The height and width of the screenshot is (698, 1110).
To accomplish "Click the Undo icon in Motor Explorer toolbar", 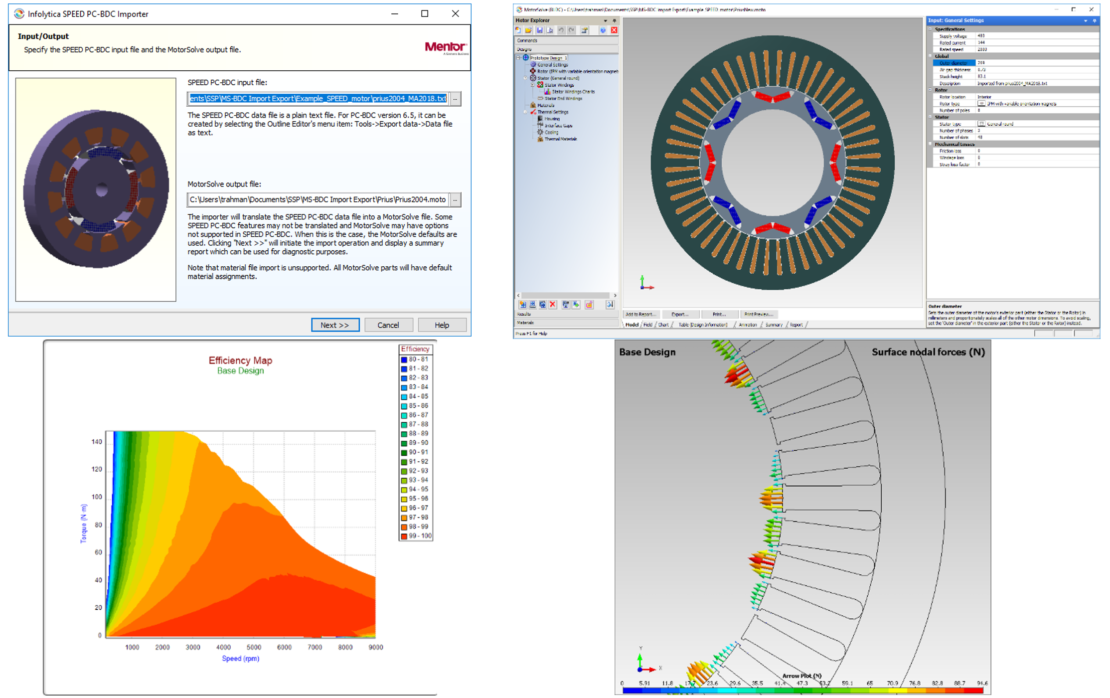I will (561, 30).
